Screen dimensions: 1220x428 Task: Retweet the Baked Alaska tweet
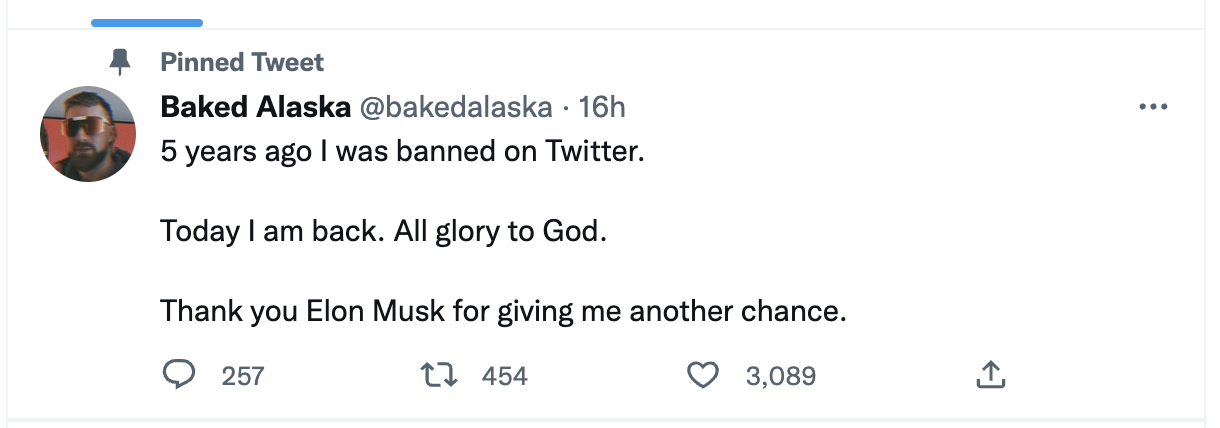click(439, 375)
